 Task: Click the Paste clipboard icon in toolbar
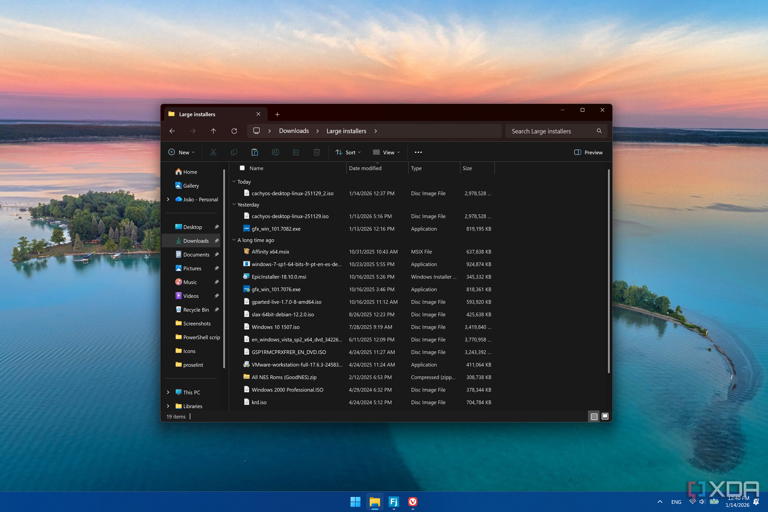tap(254, 152)
